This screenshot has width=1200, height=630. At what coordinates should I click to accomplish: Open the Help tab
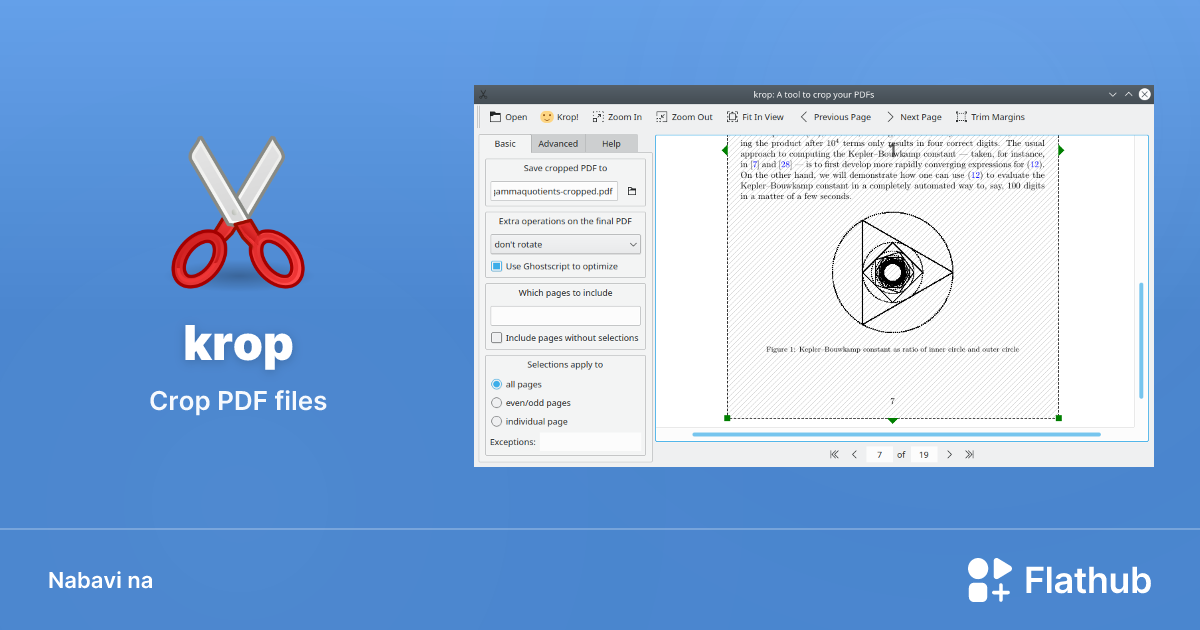[x=611, y=143]
